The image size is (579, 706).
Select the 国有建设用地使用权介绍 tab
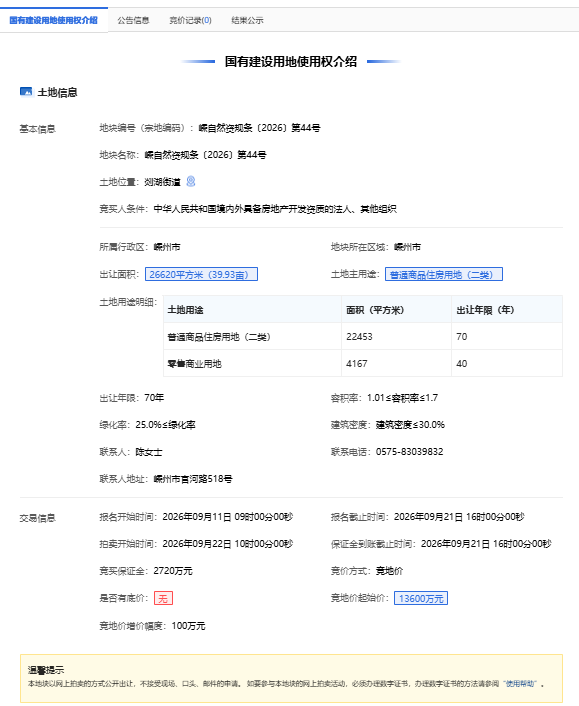point(54,20)
